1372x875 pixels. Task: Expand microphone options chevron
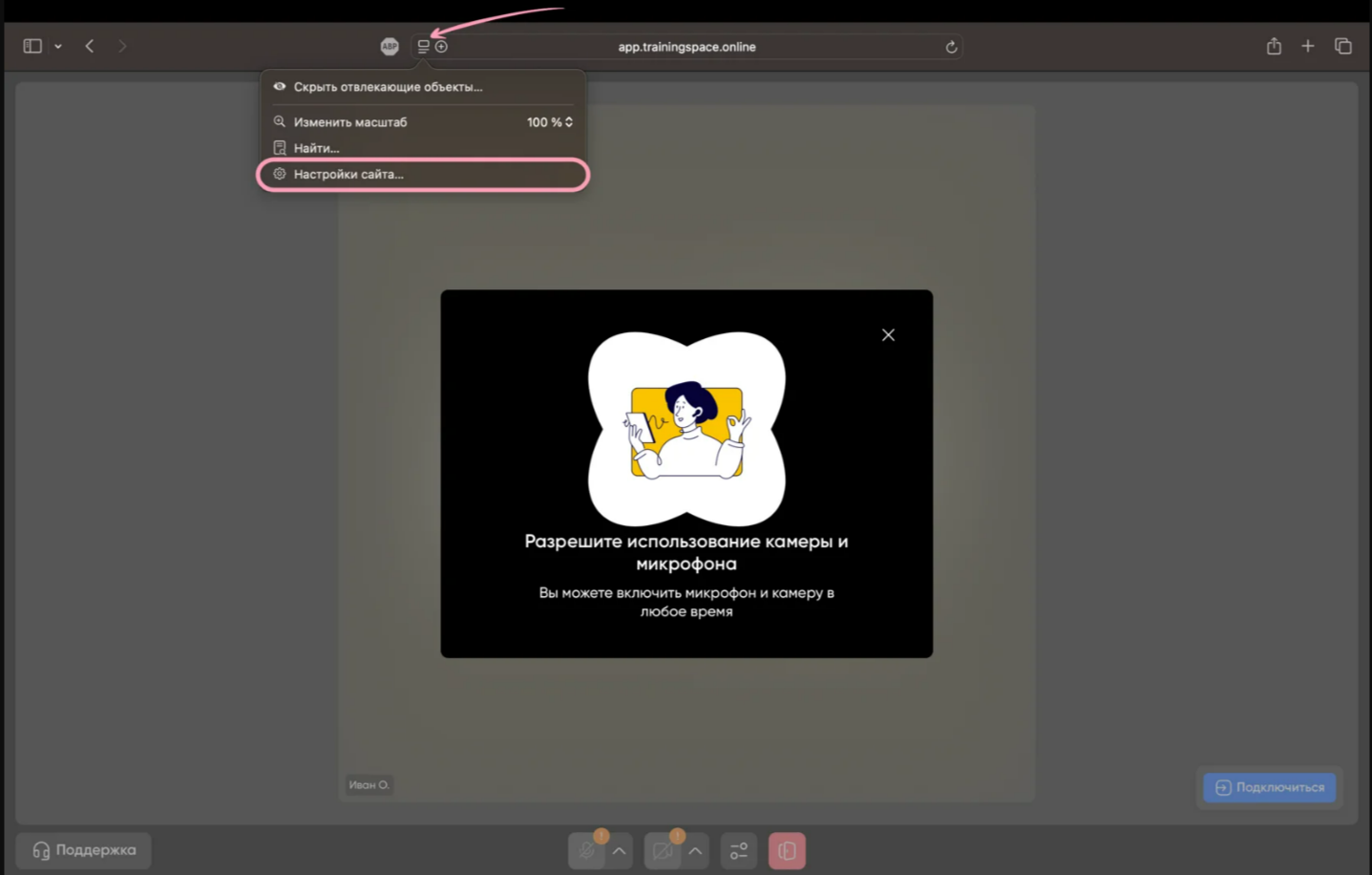pyautogui.click(x=620, y=850)
